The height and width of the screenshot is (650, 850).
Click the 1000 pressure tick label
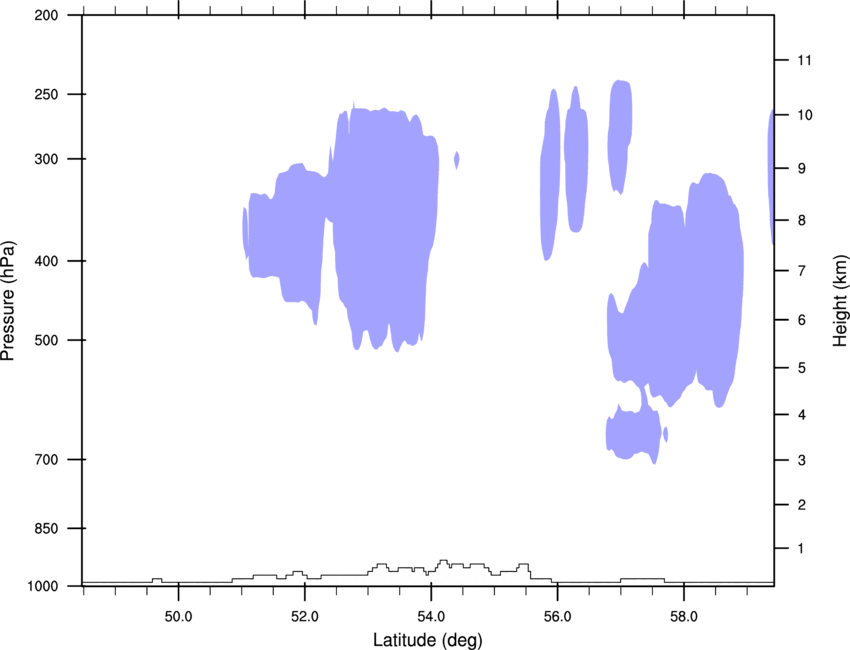click(42, 587)
